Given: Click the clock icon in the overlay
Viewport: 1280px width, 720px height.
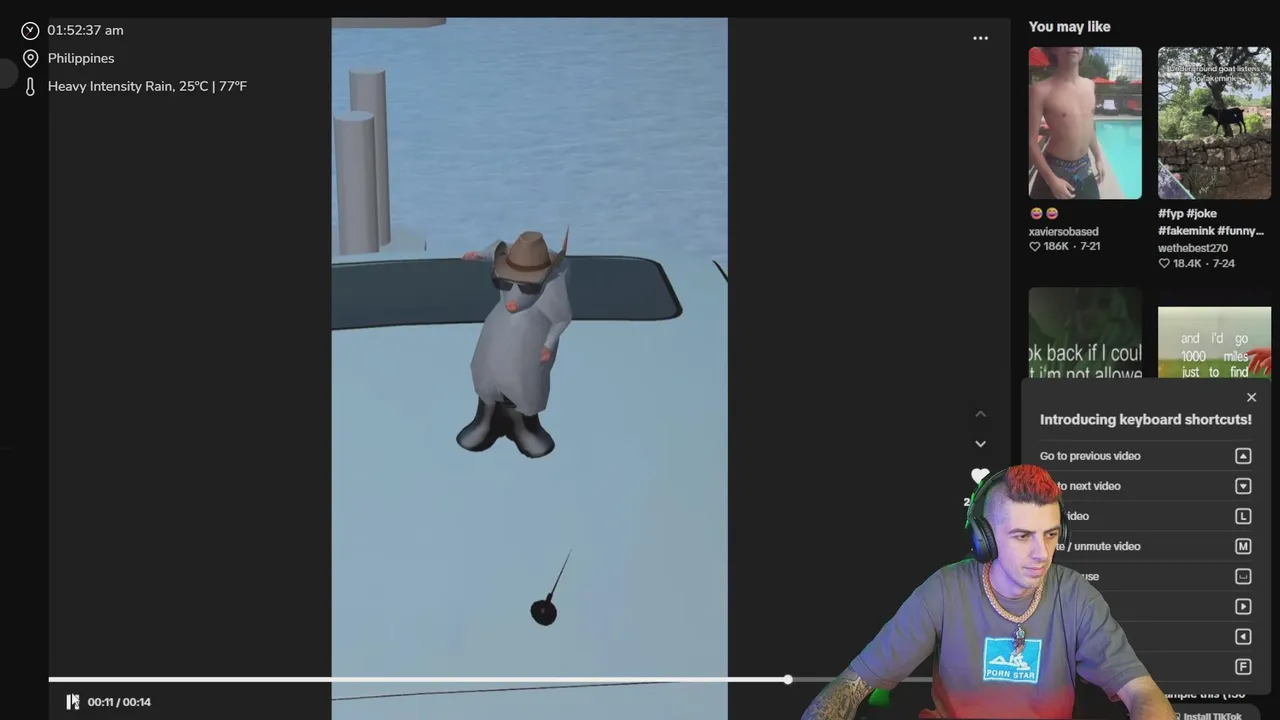Looking at the screenshot, I should point(30,30).
